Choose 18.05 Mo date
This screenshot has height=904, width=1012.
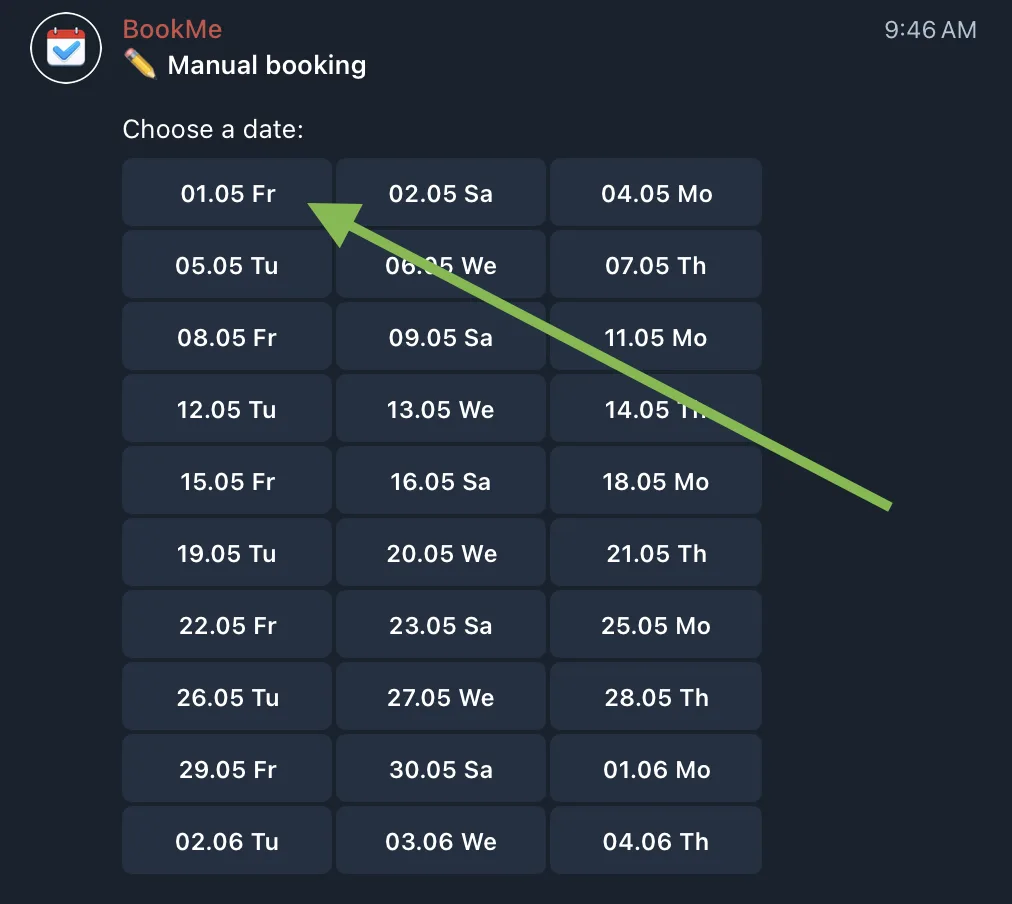coord(656,480)
